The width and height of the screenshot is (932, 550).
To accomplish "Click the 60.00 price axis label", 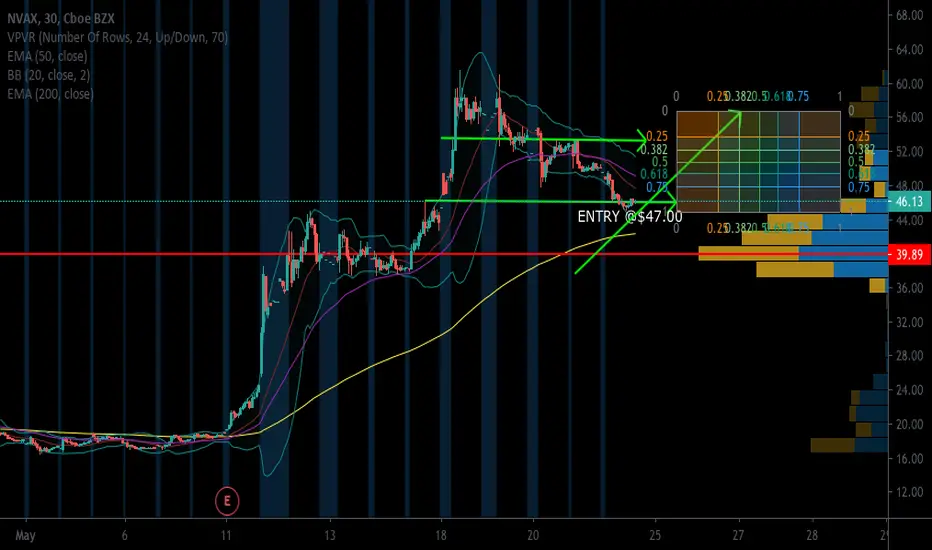I will pos(909,84).
